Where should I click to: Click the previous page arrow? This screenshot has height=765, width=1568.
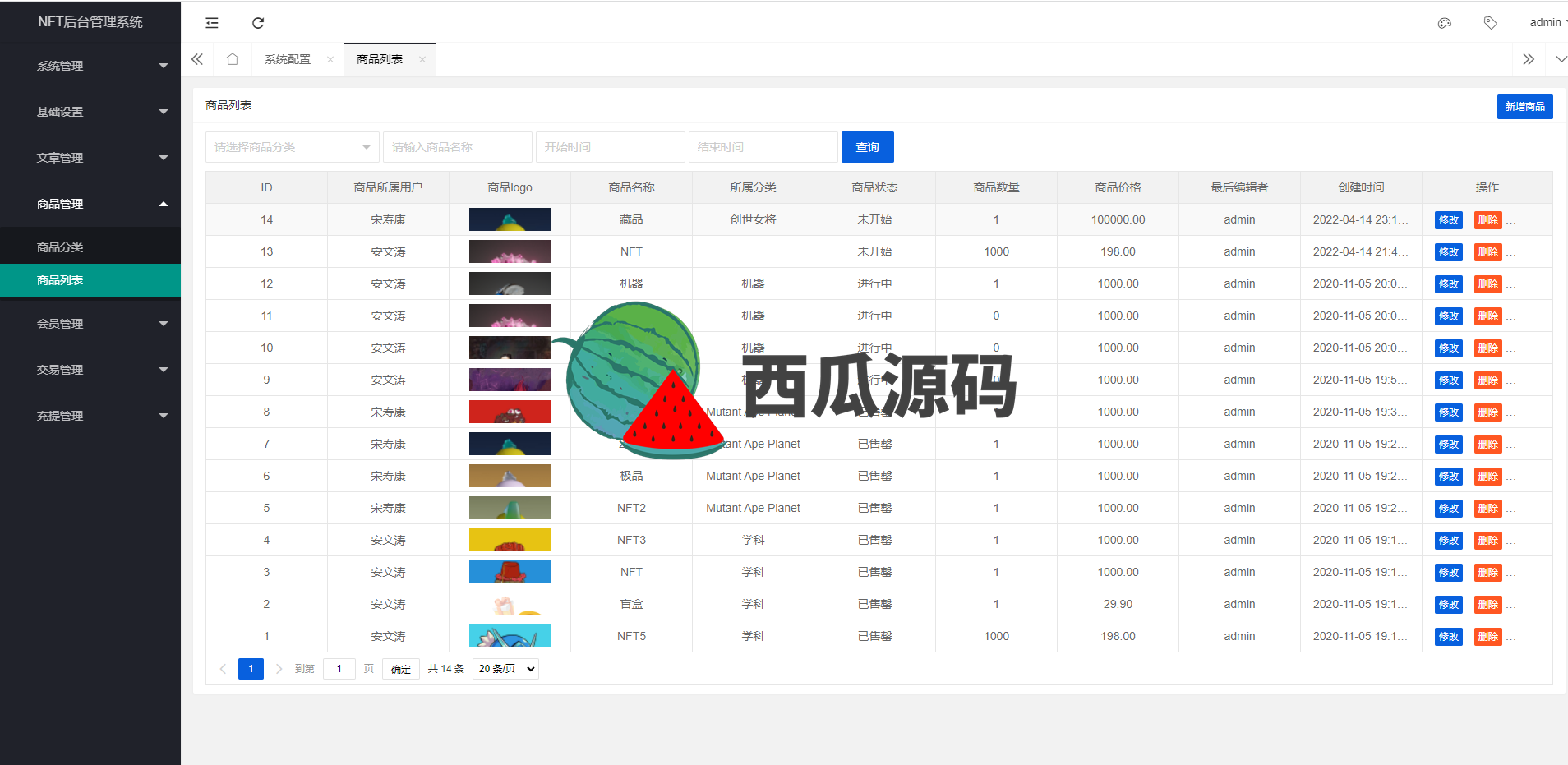point(223,669)
